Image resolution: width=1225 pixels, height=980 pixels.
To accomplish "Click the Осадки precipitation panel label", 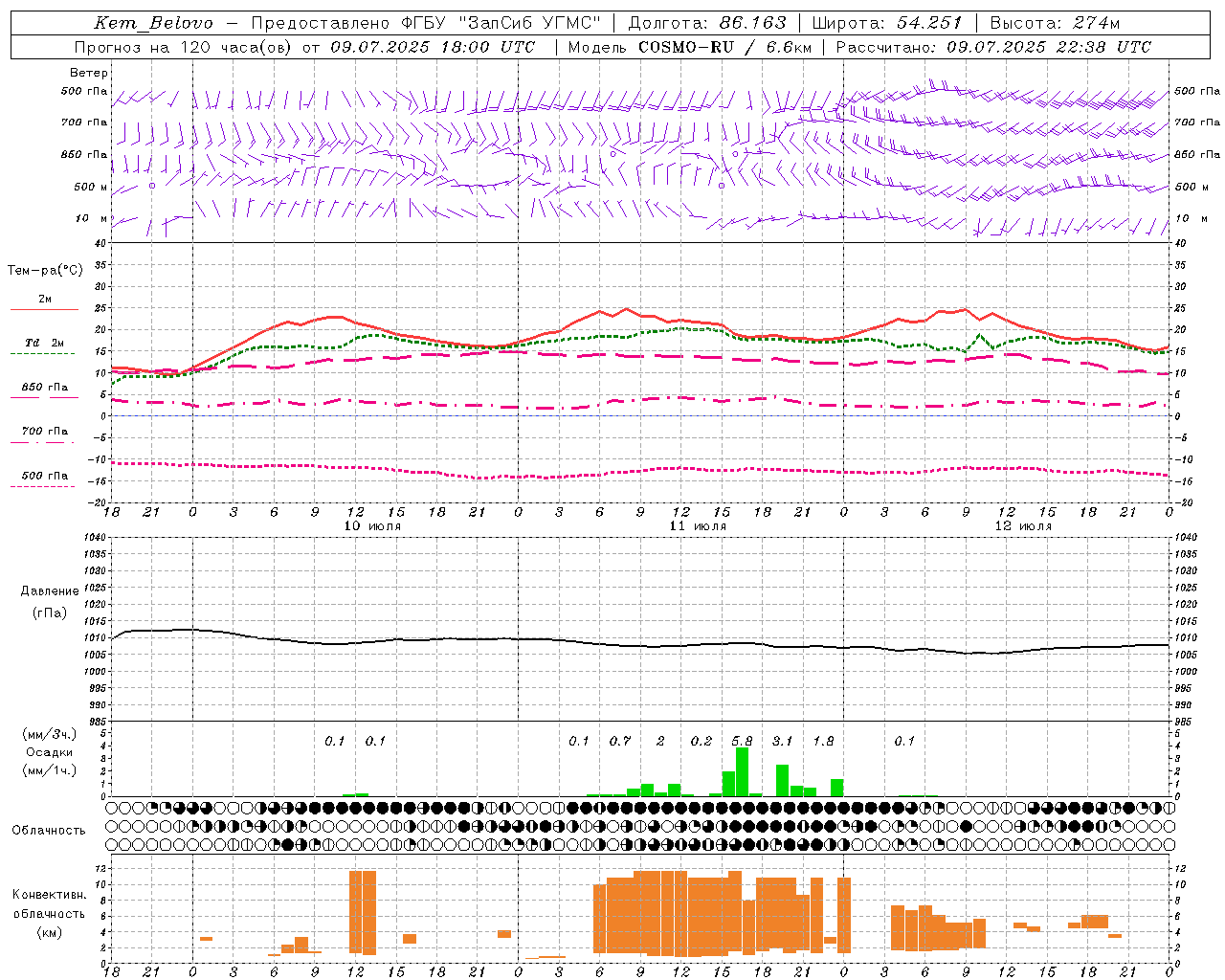I will click(49, 752).
